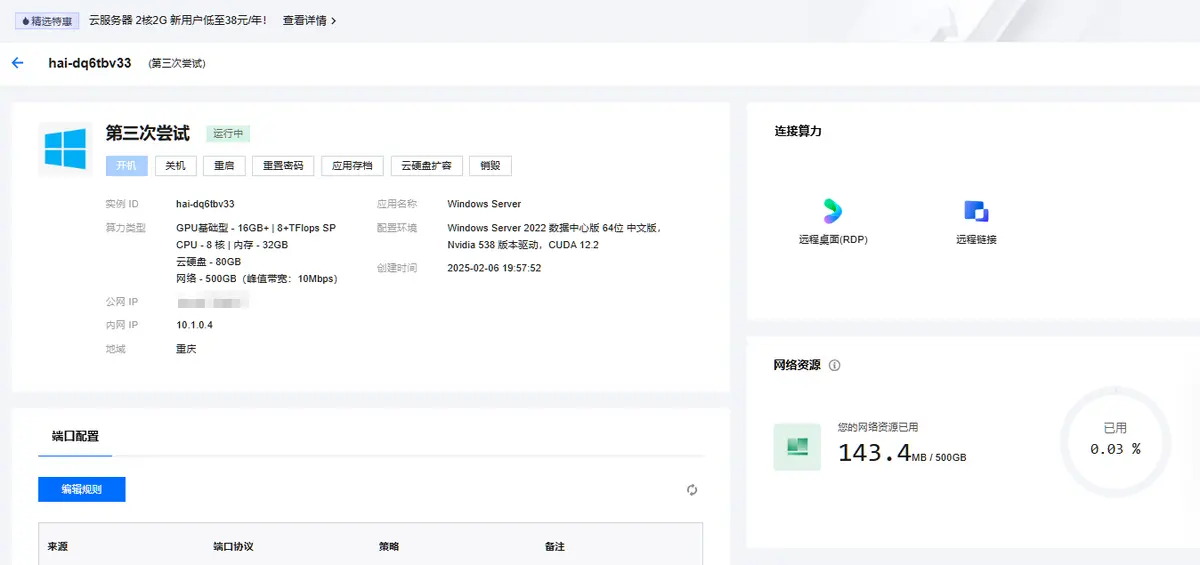This screenshot has height=565, width=1200.
Task: Click the 运行中 status tag
Action: pyautogui.click(x=228, y=134)
